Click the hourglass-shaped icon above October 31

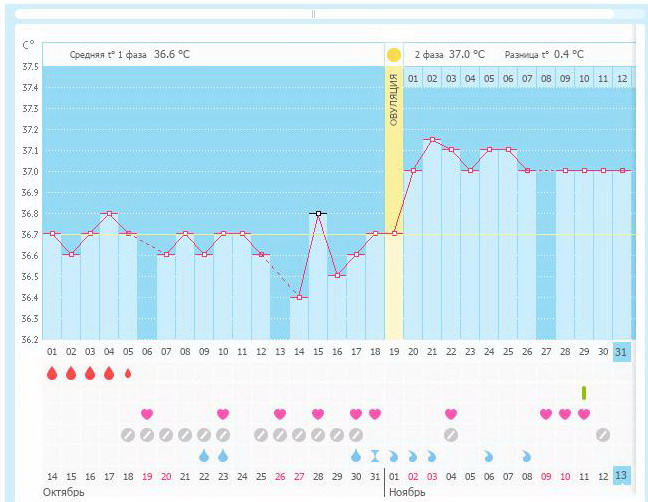click(375, 455)
